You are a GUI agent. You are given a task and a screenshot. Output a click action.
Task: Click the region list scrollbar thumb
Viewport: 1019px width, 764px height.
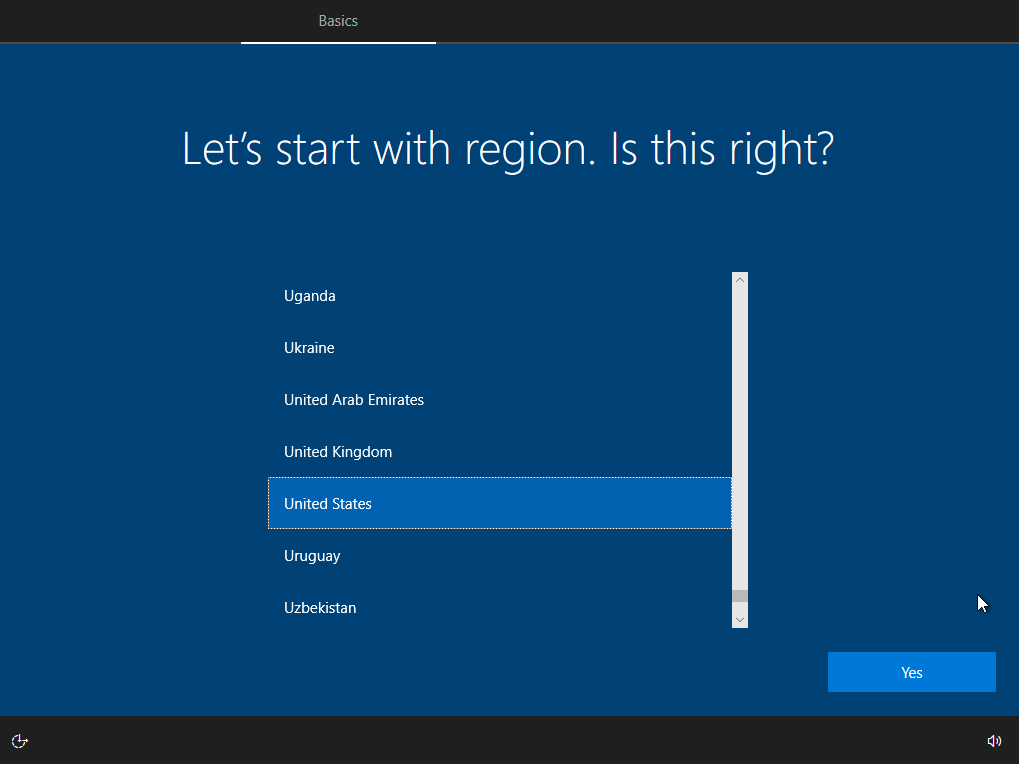tap(740, 596)
